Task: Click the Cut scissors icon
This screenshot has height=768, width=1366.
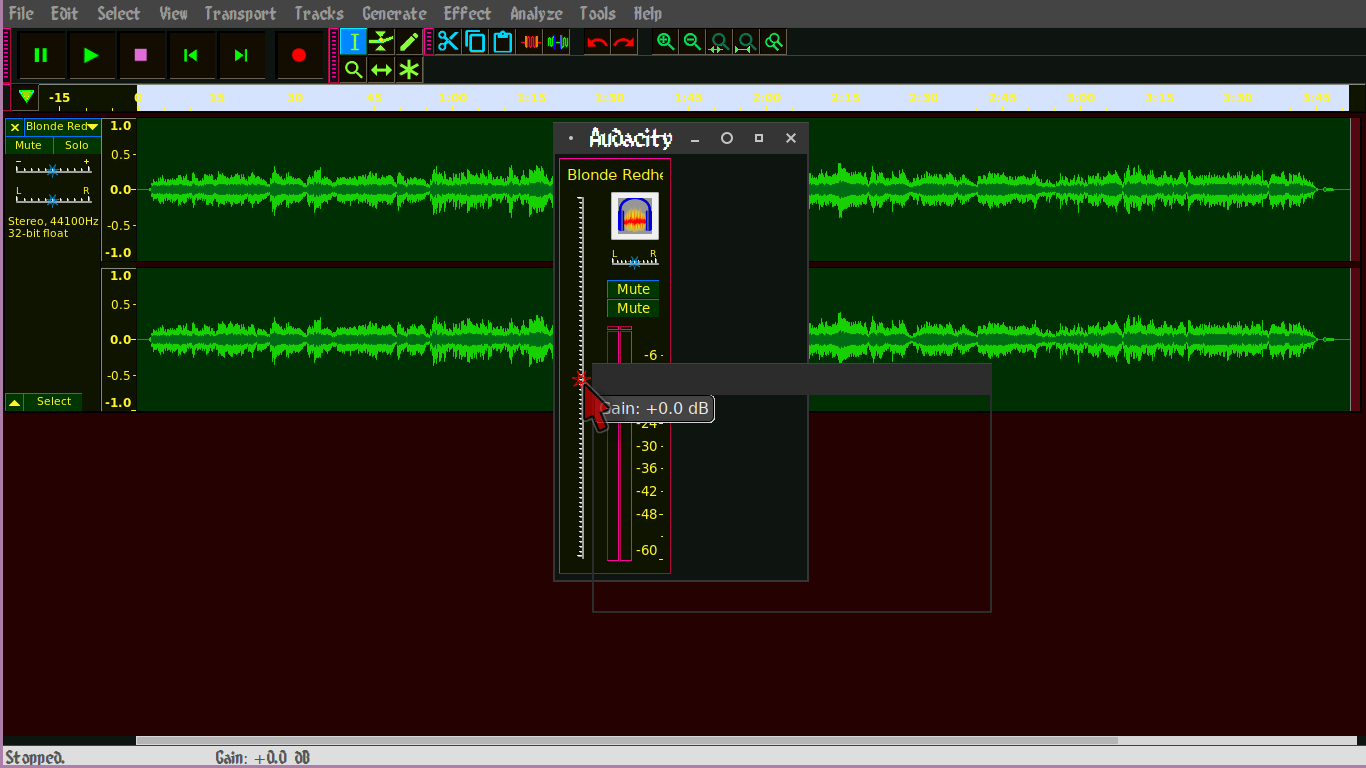Action: pos(448,41)
